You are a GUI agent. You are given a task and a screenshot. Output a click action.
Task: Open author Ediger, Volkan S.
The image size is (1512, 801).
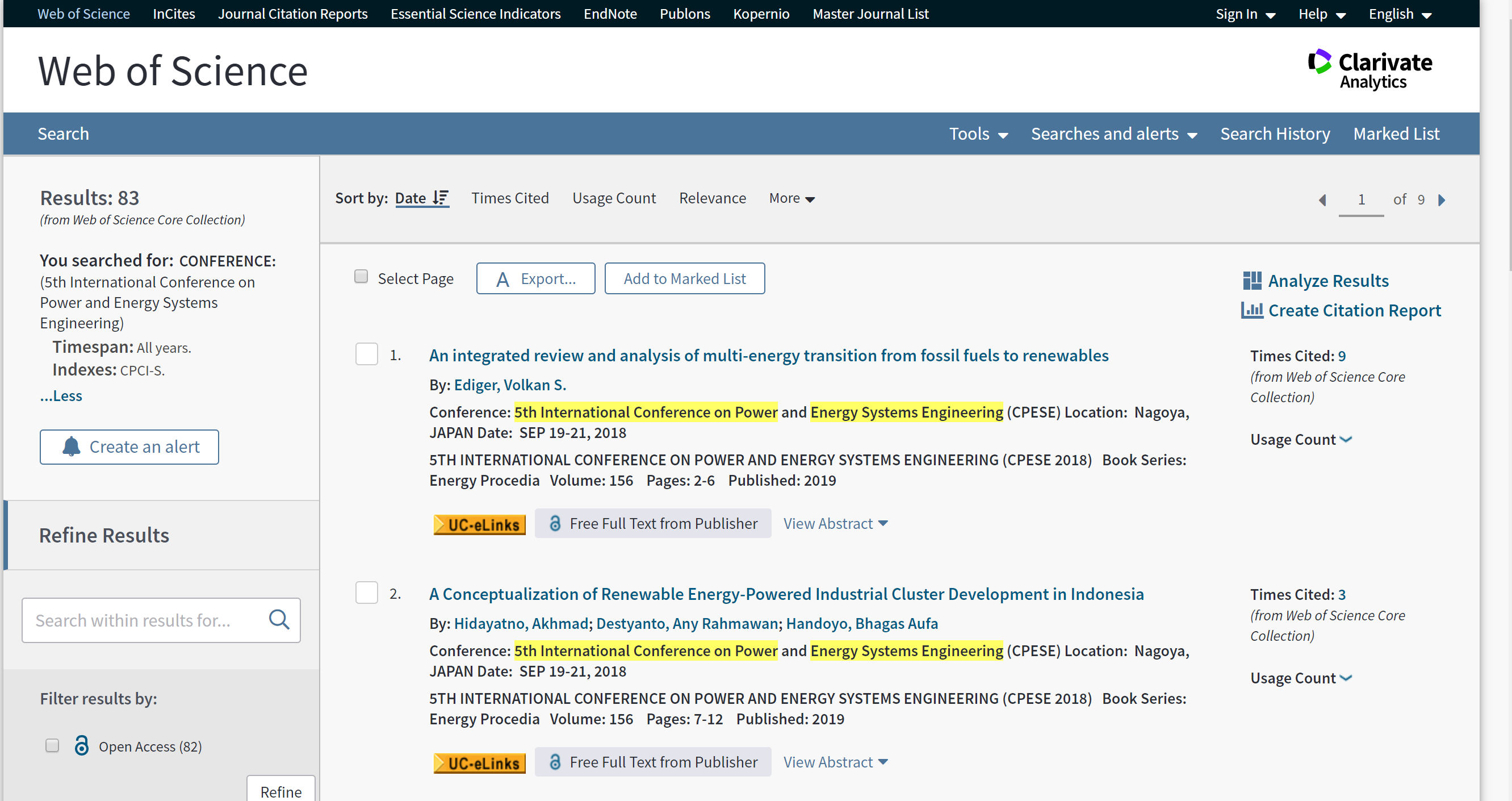(509, 385)
